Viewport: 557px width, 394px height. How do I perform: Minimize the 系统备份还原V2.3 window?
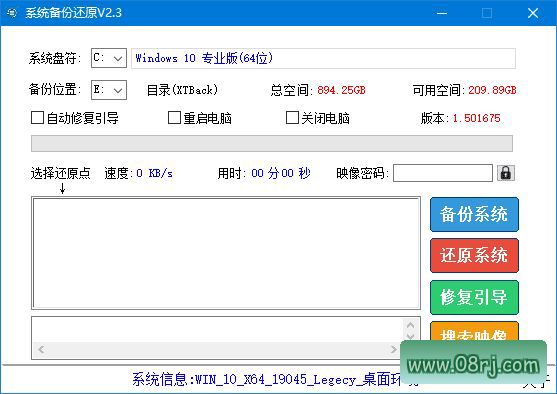(x=442, y=13)
